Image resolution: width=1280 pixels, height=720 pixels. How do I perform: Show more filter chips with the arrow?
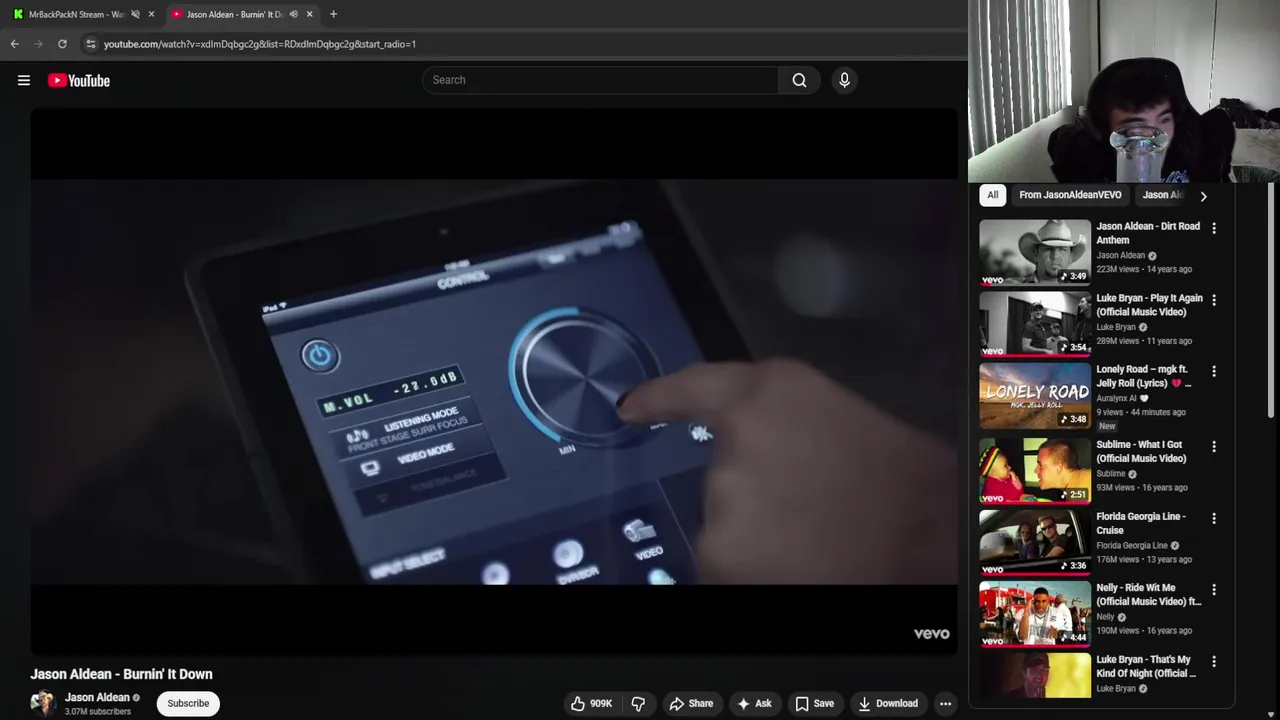click(1203, 196)
